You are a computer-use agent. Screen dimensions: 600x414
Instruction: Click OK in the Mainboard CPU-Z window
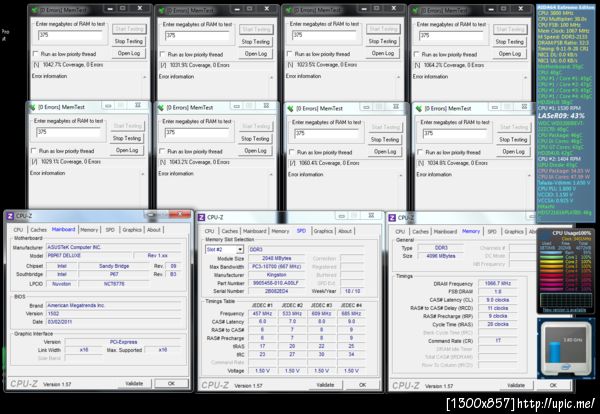tap(171, 383)
